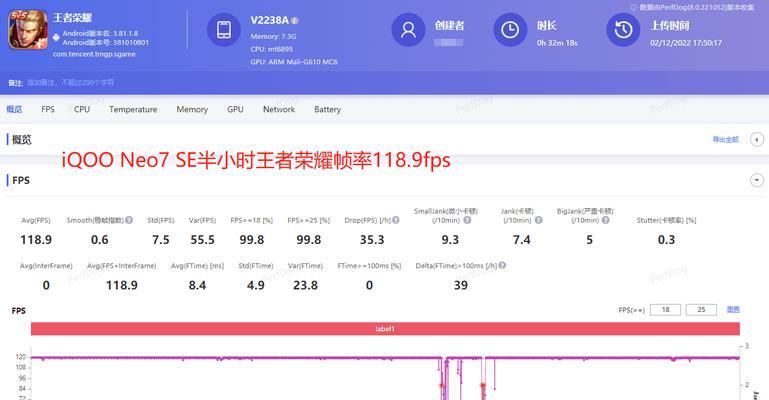Click the V2238A device model name

coord(269,21)
